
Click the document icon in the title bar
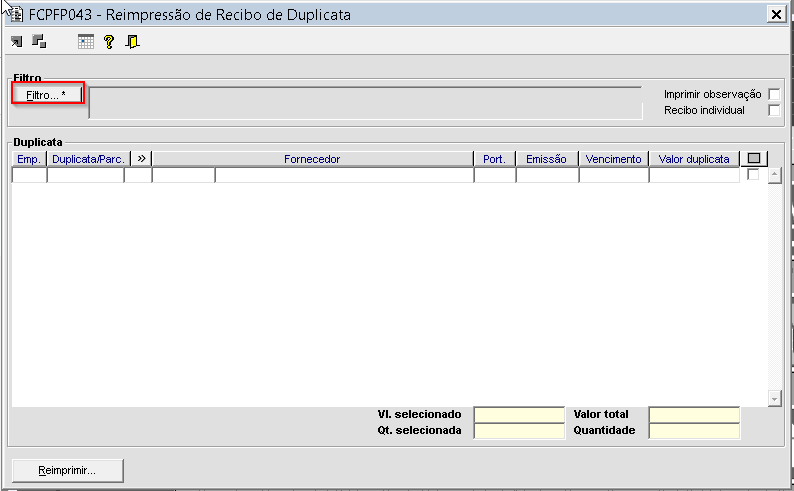[16, 14]
